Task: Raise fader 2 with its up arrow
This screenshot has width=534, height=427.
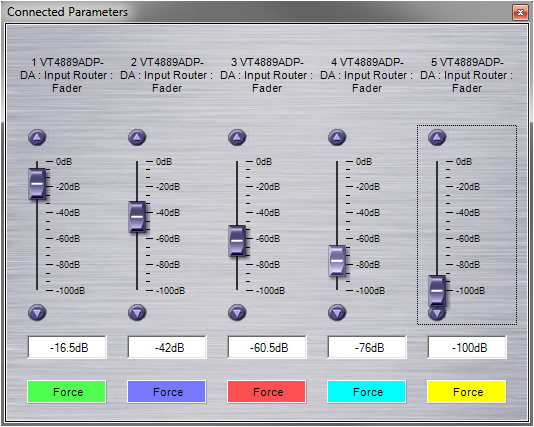Action: (x=137, y=138)
